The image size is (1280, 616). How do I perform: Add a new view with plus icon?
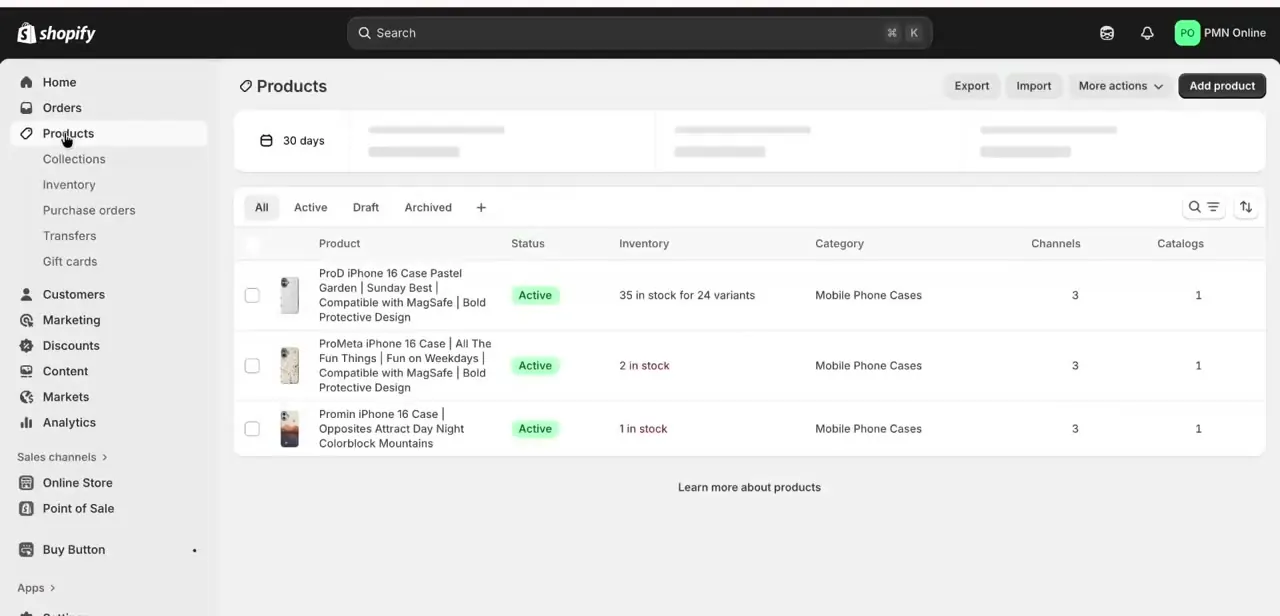(x=481, y=208)
